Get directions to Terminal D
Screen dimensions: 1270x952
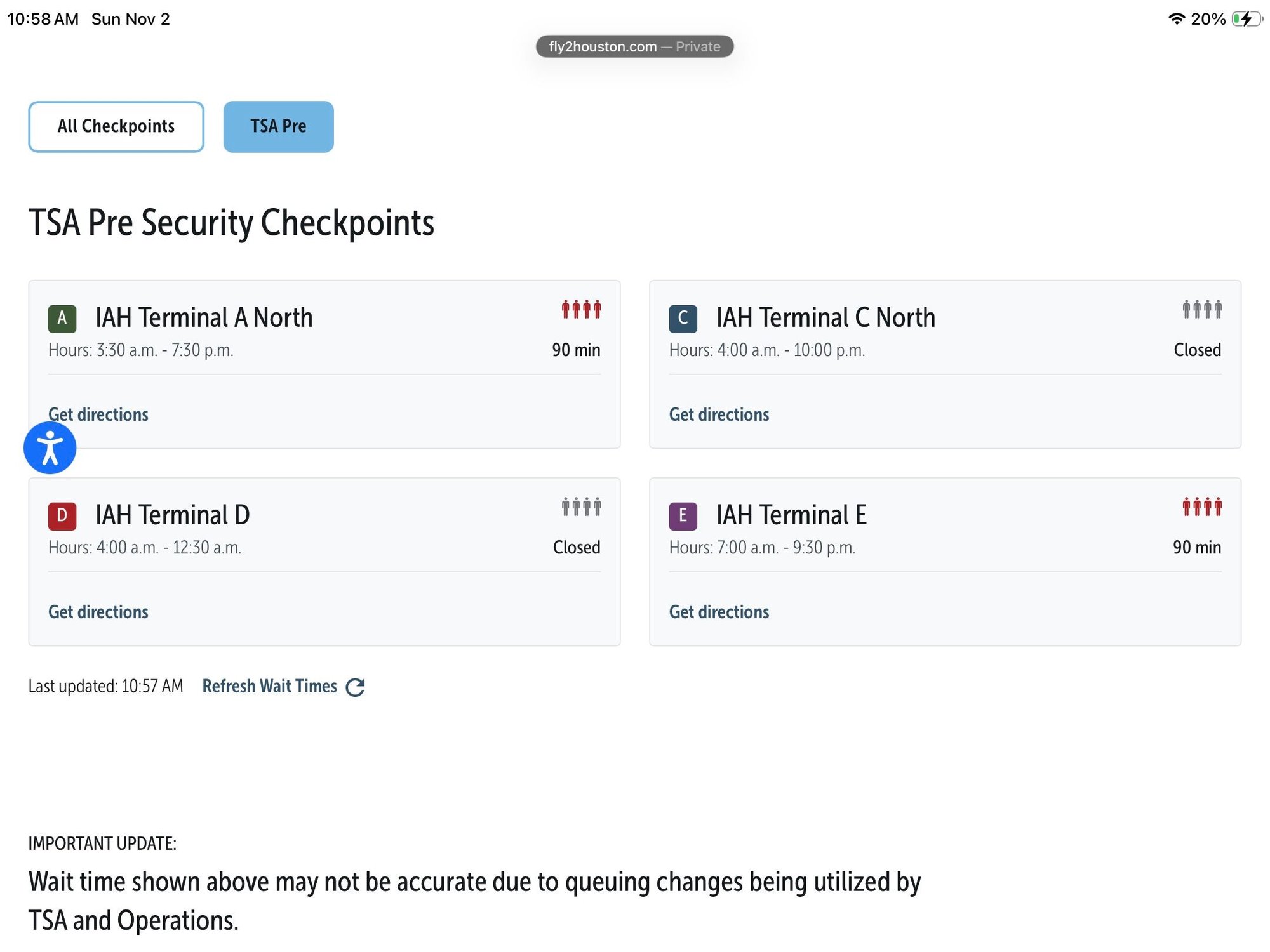point(98,612)
